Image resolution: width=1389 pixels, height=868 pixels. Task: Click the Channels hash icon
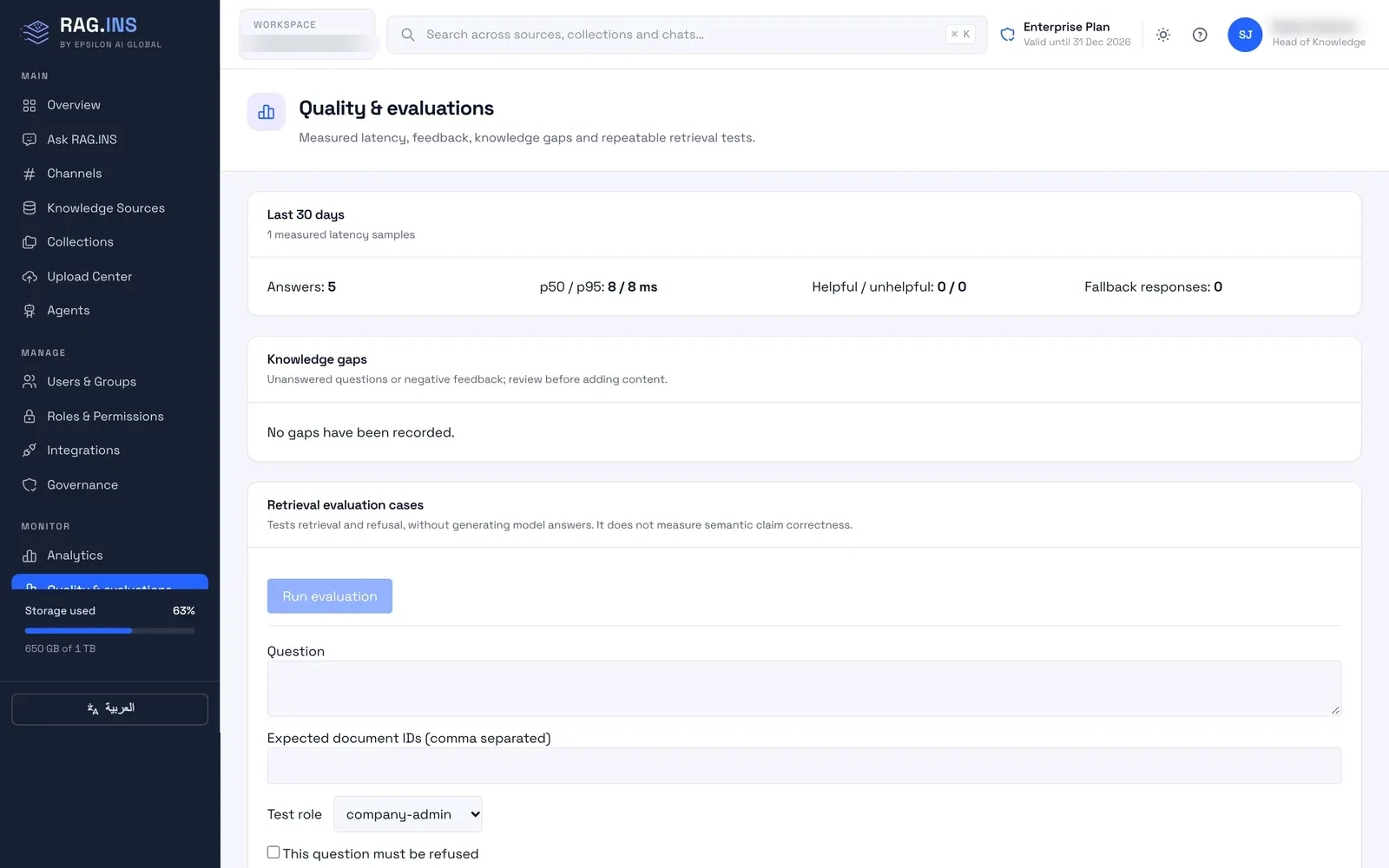pyautogui.click(x=30, y=174)
